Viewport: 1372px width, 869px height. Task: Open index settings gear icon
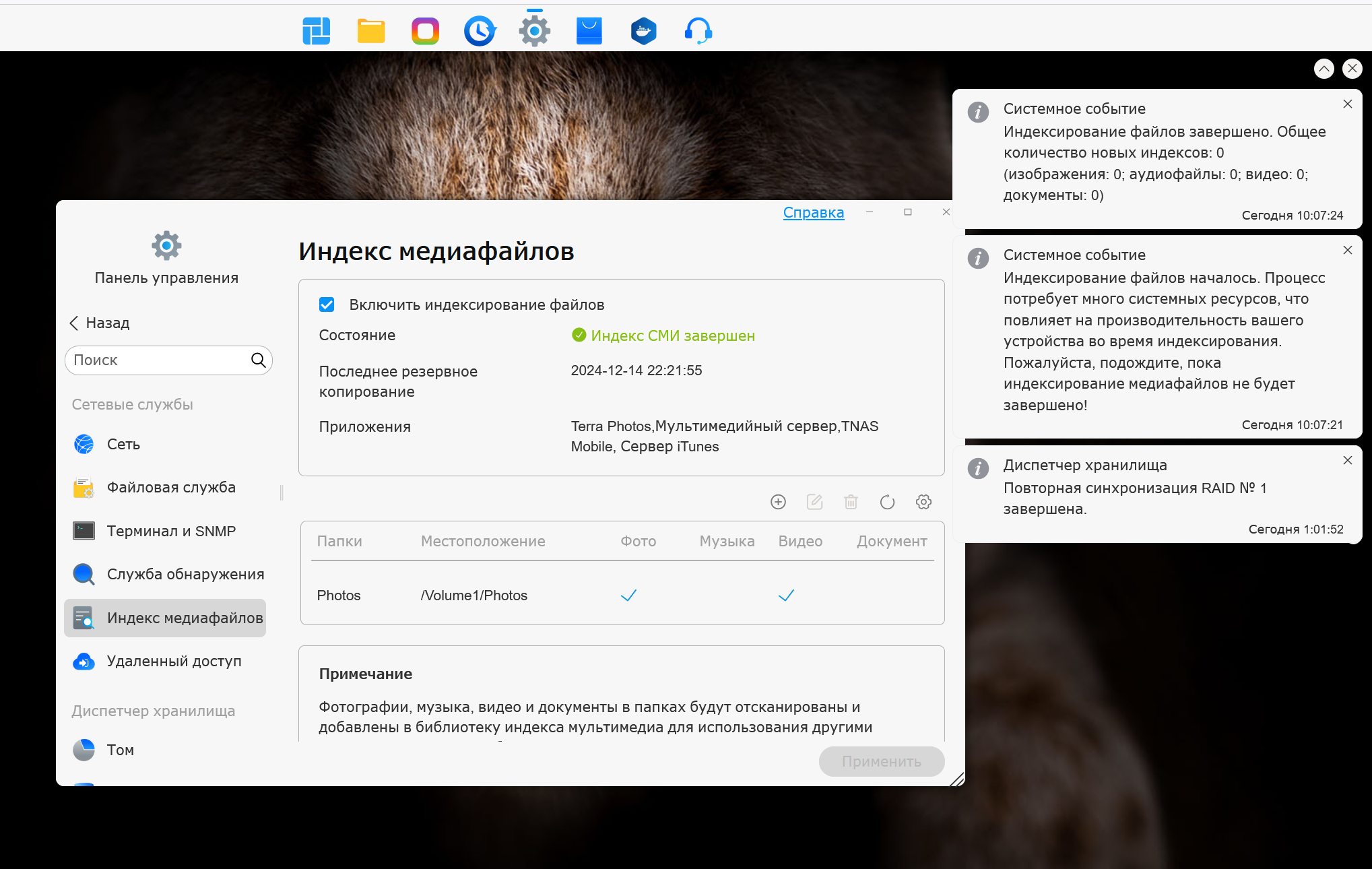coord(923,502)
